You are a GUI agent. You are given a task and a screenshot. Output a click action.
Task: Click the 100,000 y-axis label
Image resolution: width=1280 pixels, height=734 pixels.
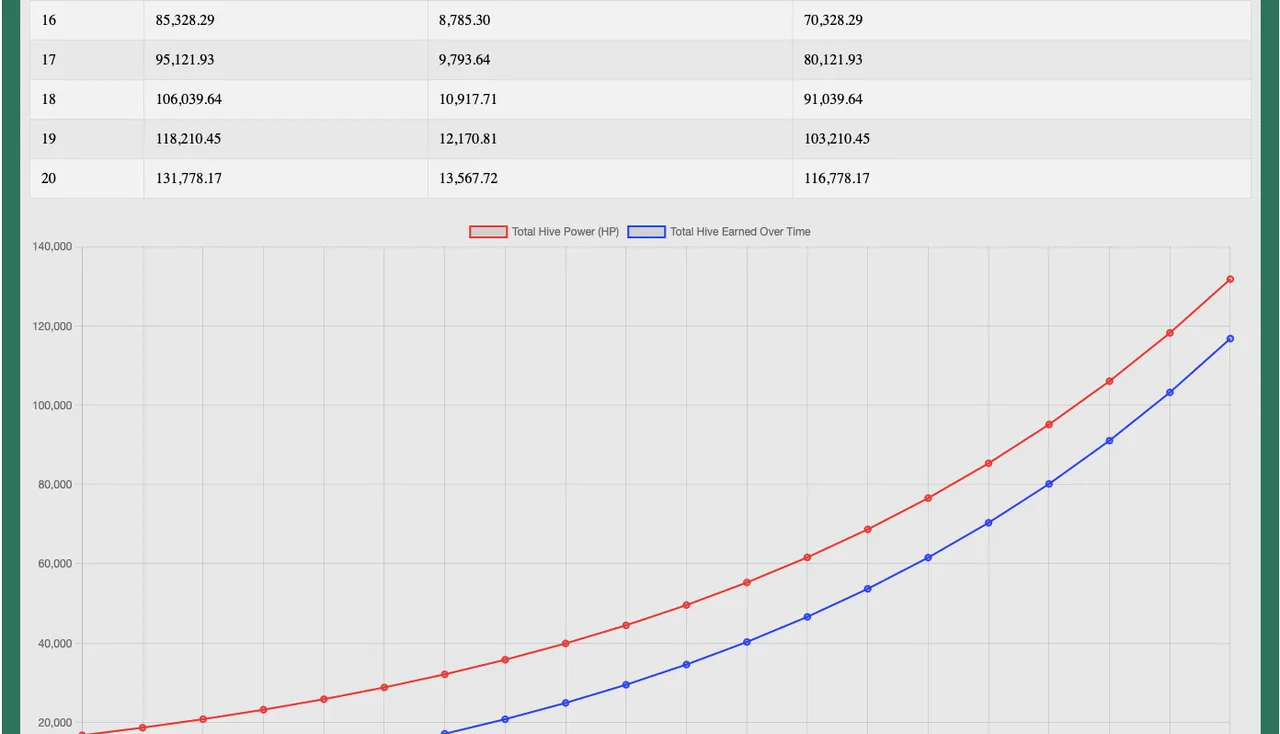click(x=52, y=405)
